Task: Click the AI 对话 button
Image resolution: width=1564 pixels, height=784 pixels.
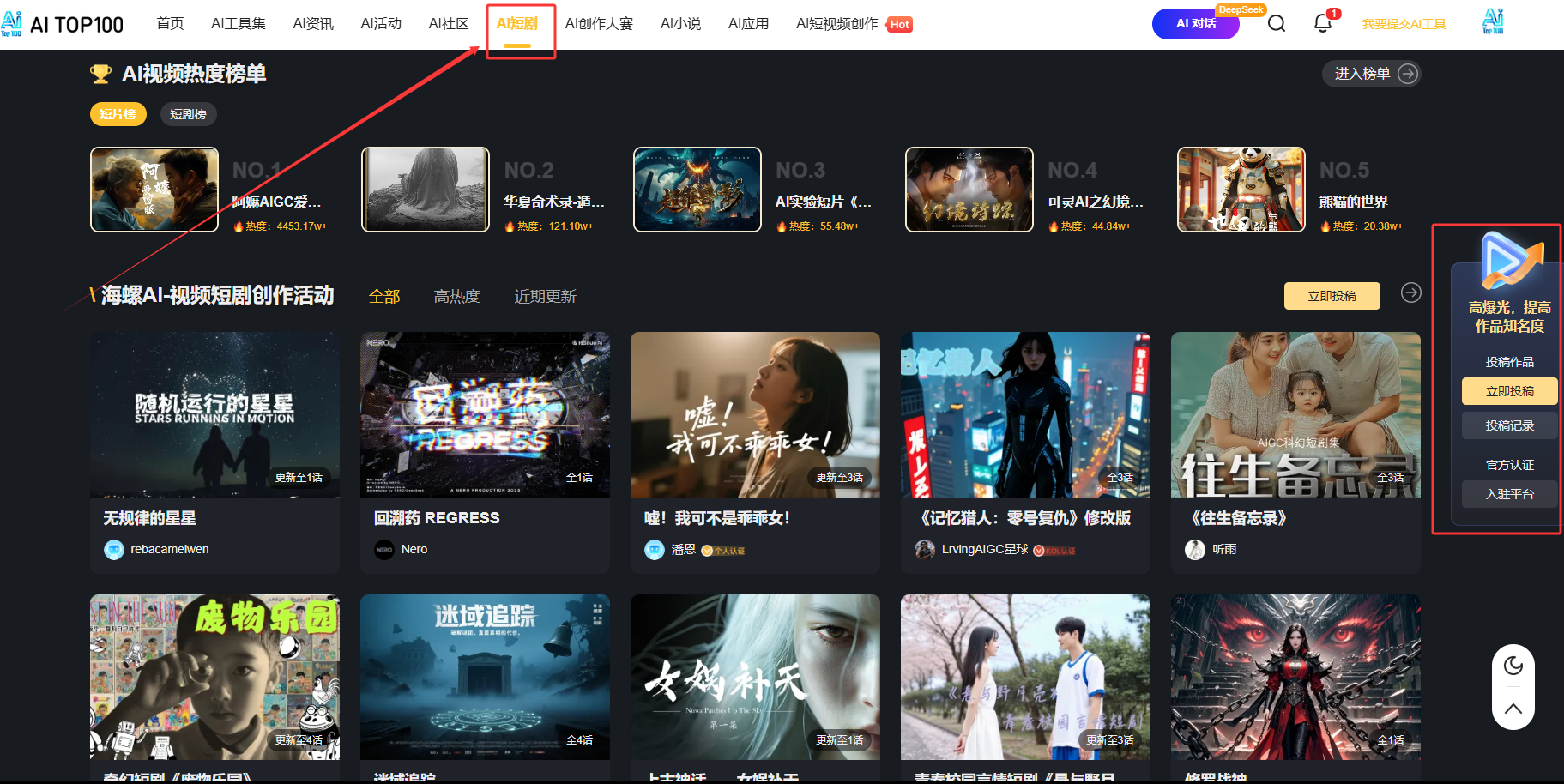Action: [x=1196, y=24]
